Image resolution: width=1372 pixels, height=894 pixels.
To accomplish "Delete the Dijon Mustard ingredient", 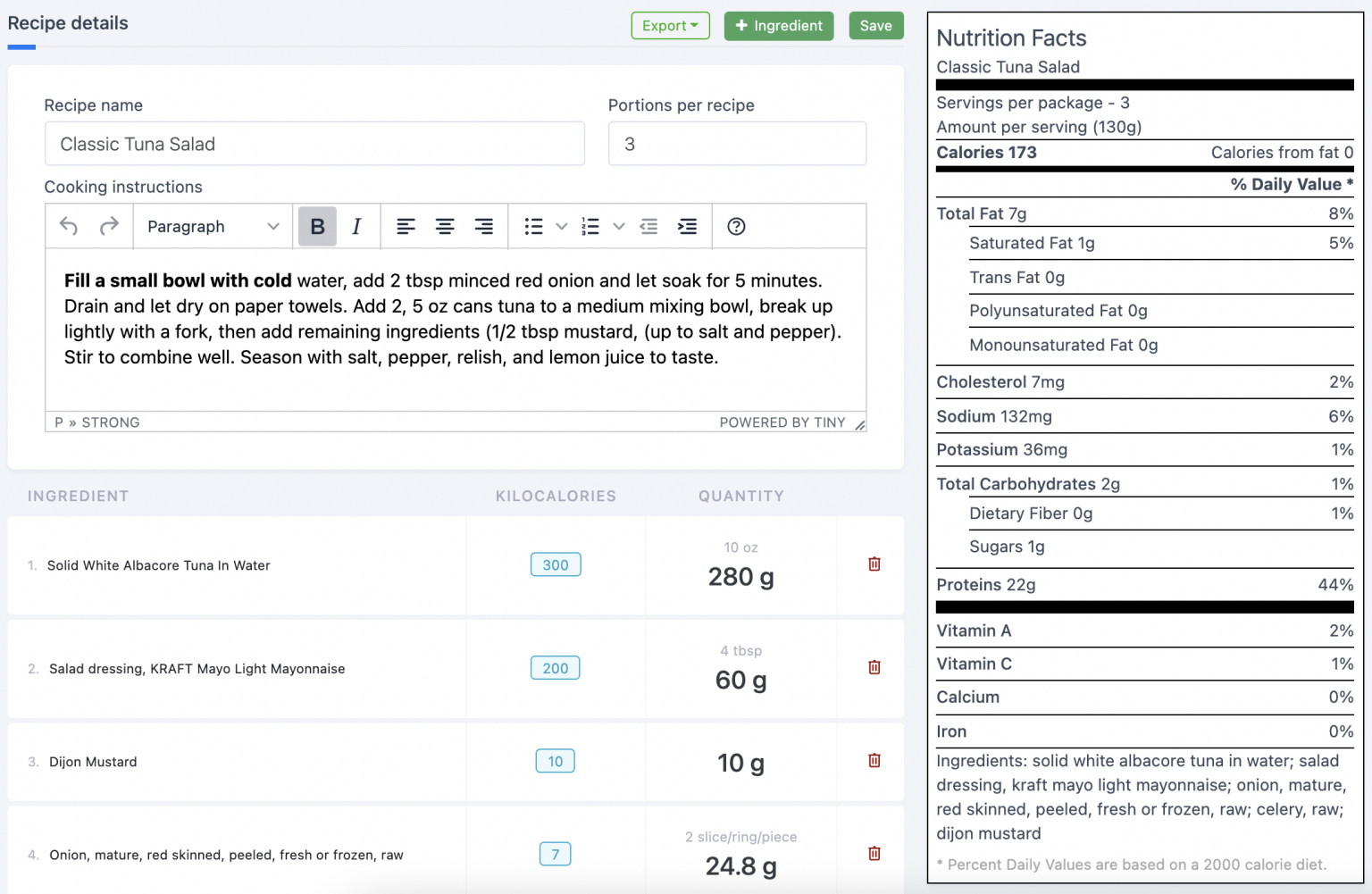I will (x=873, y=760).
